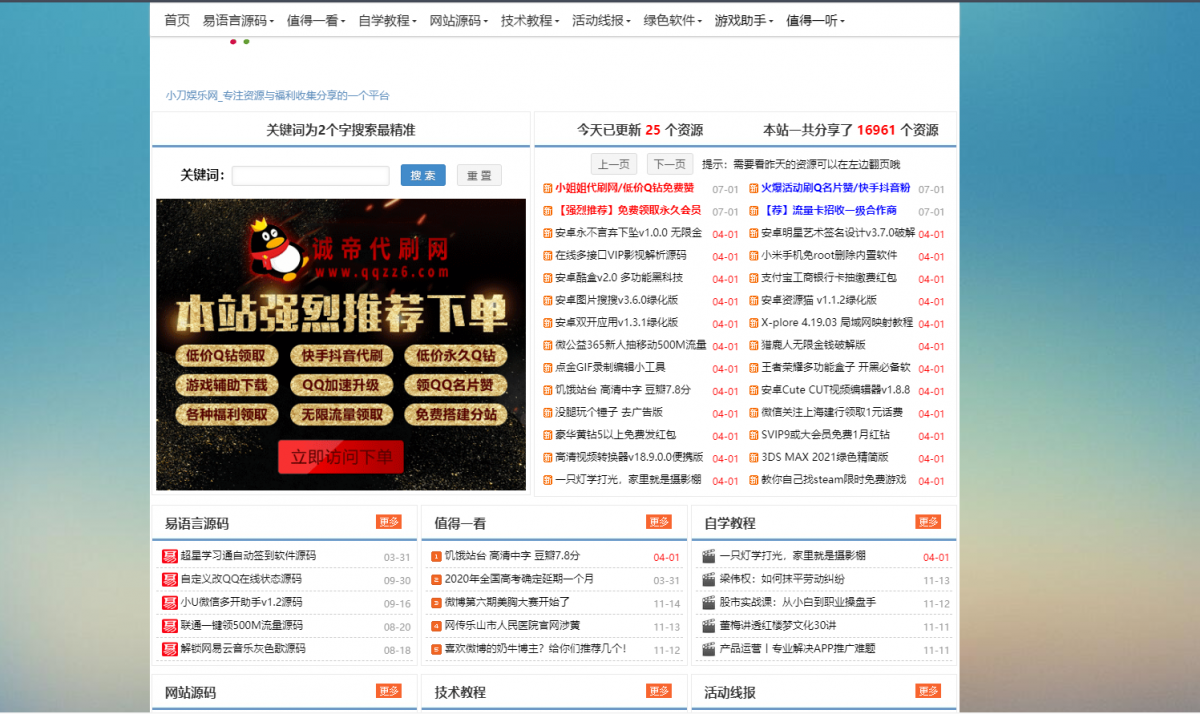Open 高清视频转换器v18.9.0.0便携版 link
Viewport: 1200px width, 714px height.
(x=630, y=457)
